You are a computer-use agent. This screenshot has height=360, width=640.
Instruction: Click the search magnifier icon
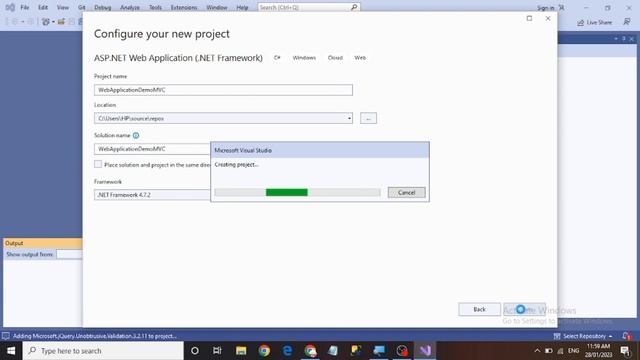tap(354, 7)
